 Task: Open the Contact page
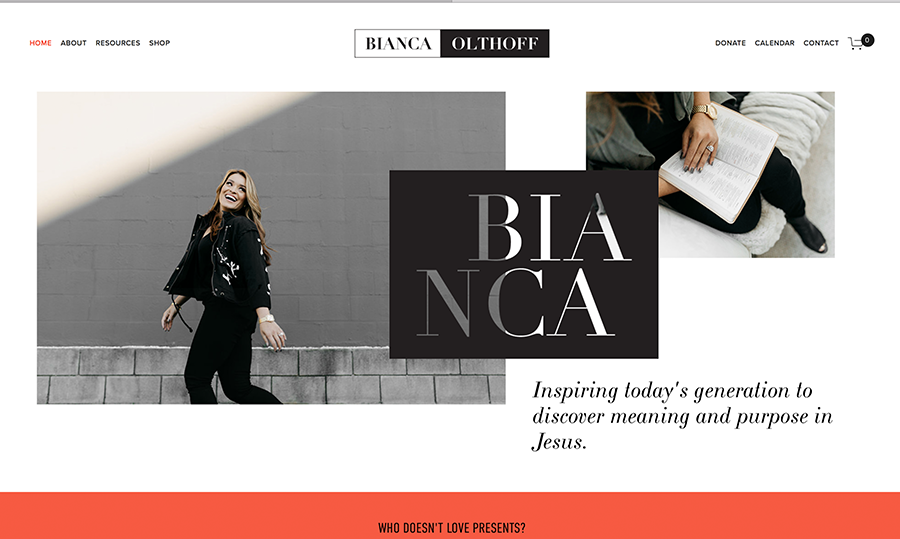point(821,43)
